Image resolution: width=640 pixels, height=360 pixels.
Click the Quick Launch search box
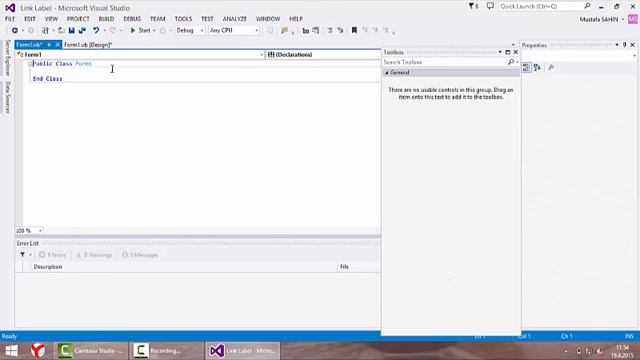pyautogui.click(x=545, y=6)
